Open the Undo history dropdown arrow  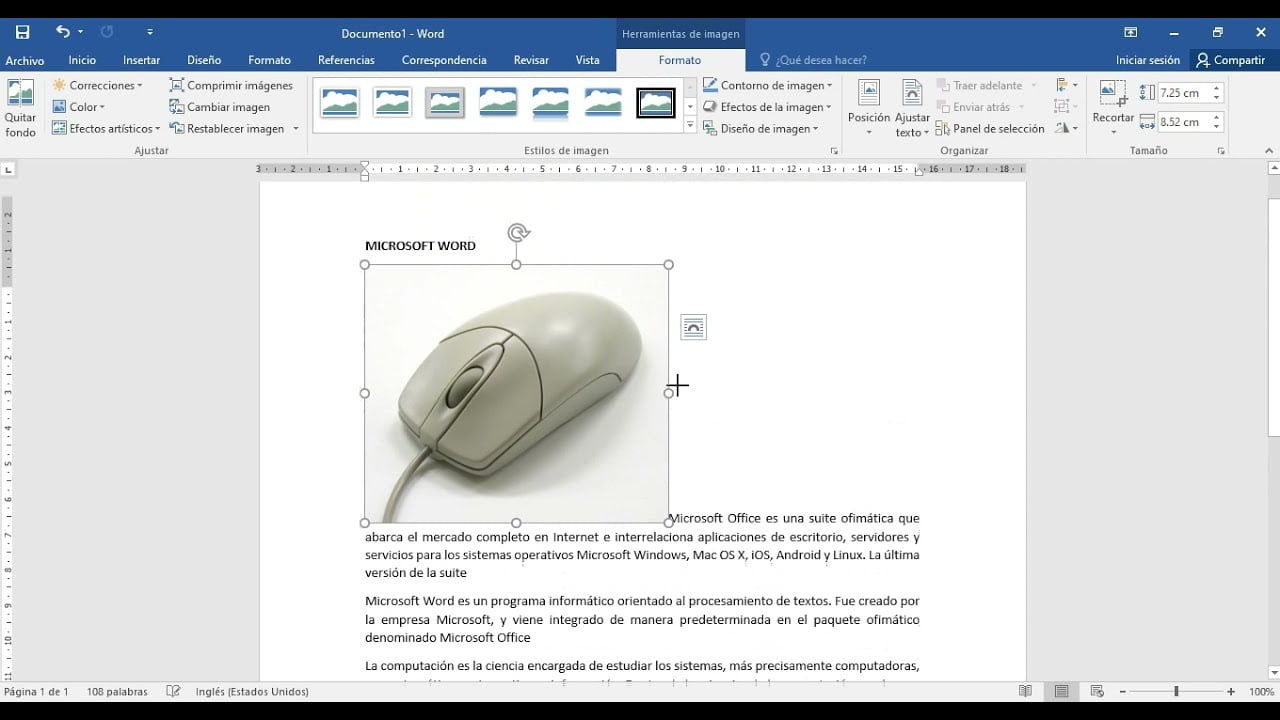pos(81,32)
